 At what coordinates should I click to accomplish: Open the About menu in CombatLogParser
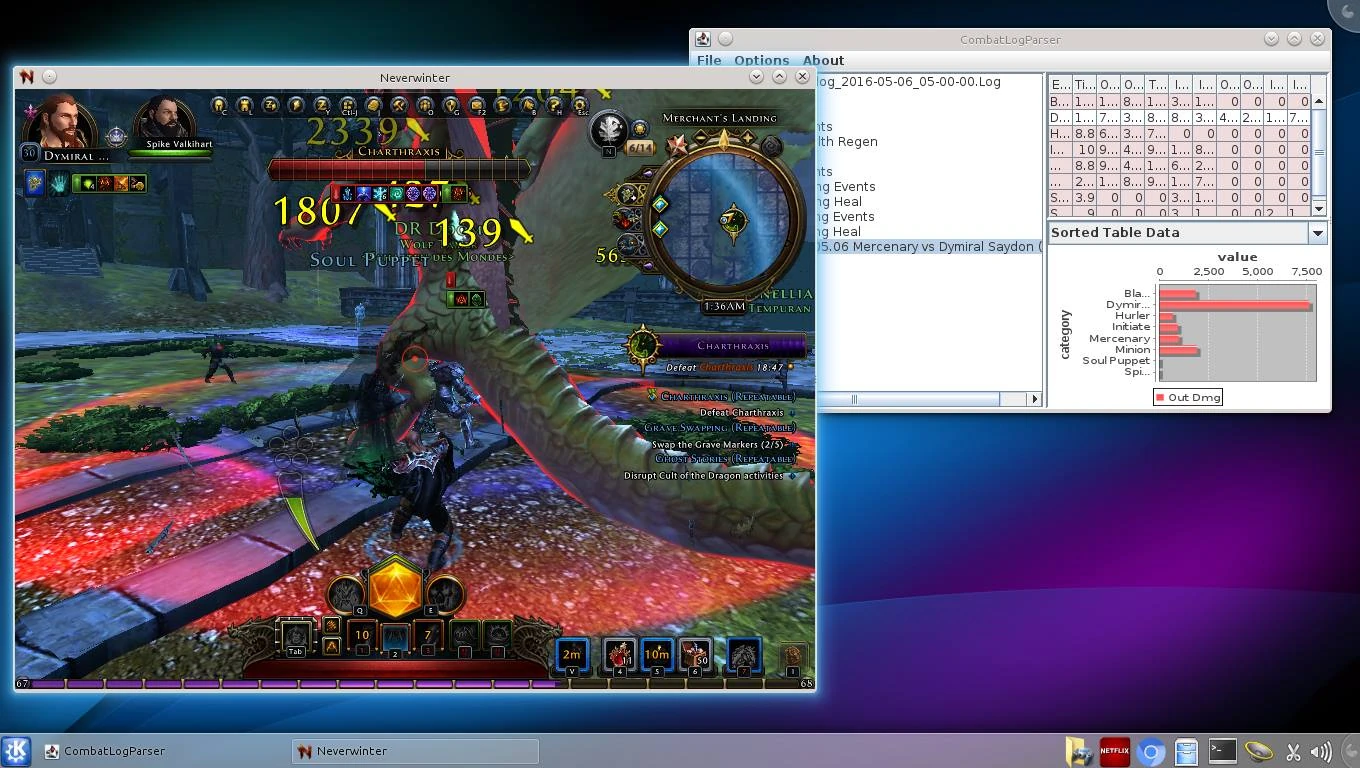[823, 60]
